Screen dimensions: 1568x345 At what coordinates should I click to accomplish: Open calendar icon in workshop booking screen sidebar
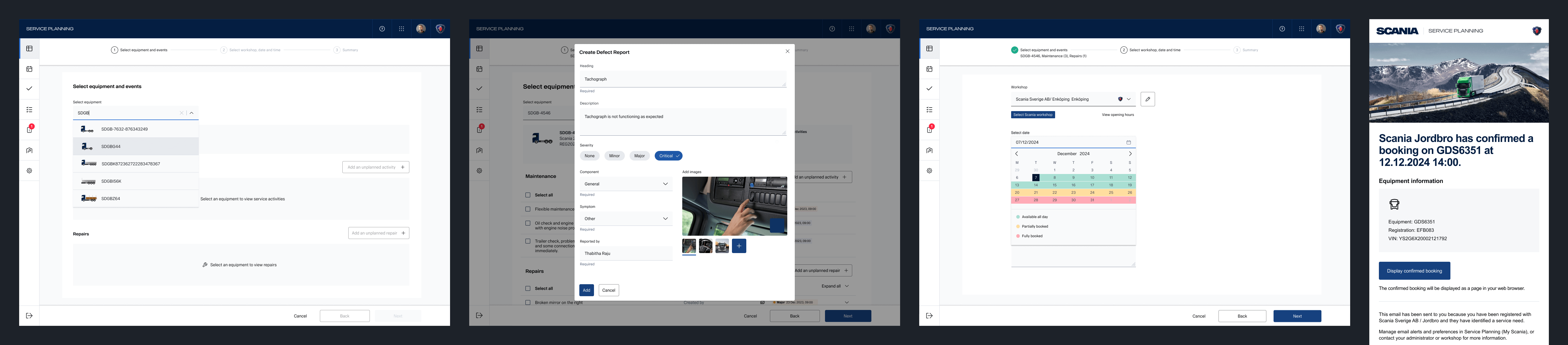click(x=929, y=69)
